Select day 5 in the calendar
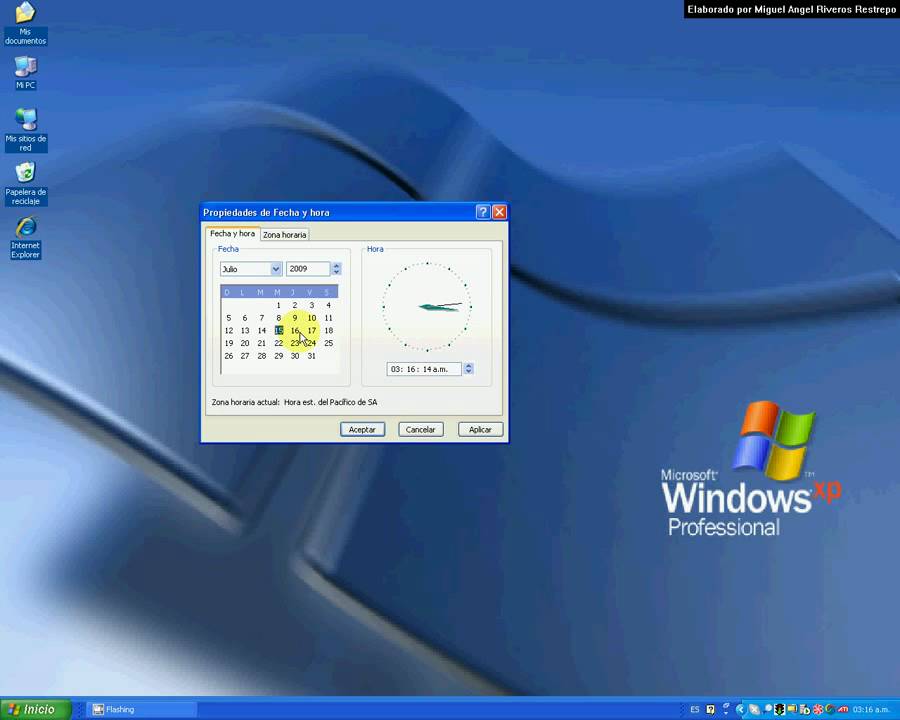Image resolution: width=900 pixels, height=720 pixels. [x=228, y=318]
